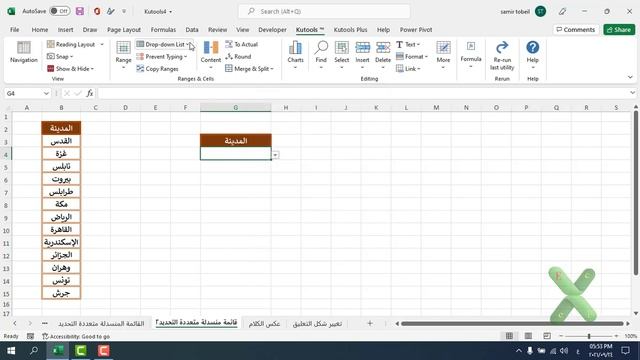This screenshot has width=640, height=360.
Task: Re-run the last utility
Action: click(x=502, y=55)
